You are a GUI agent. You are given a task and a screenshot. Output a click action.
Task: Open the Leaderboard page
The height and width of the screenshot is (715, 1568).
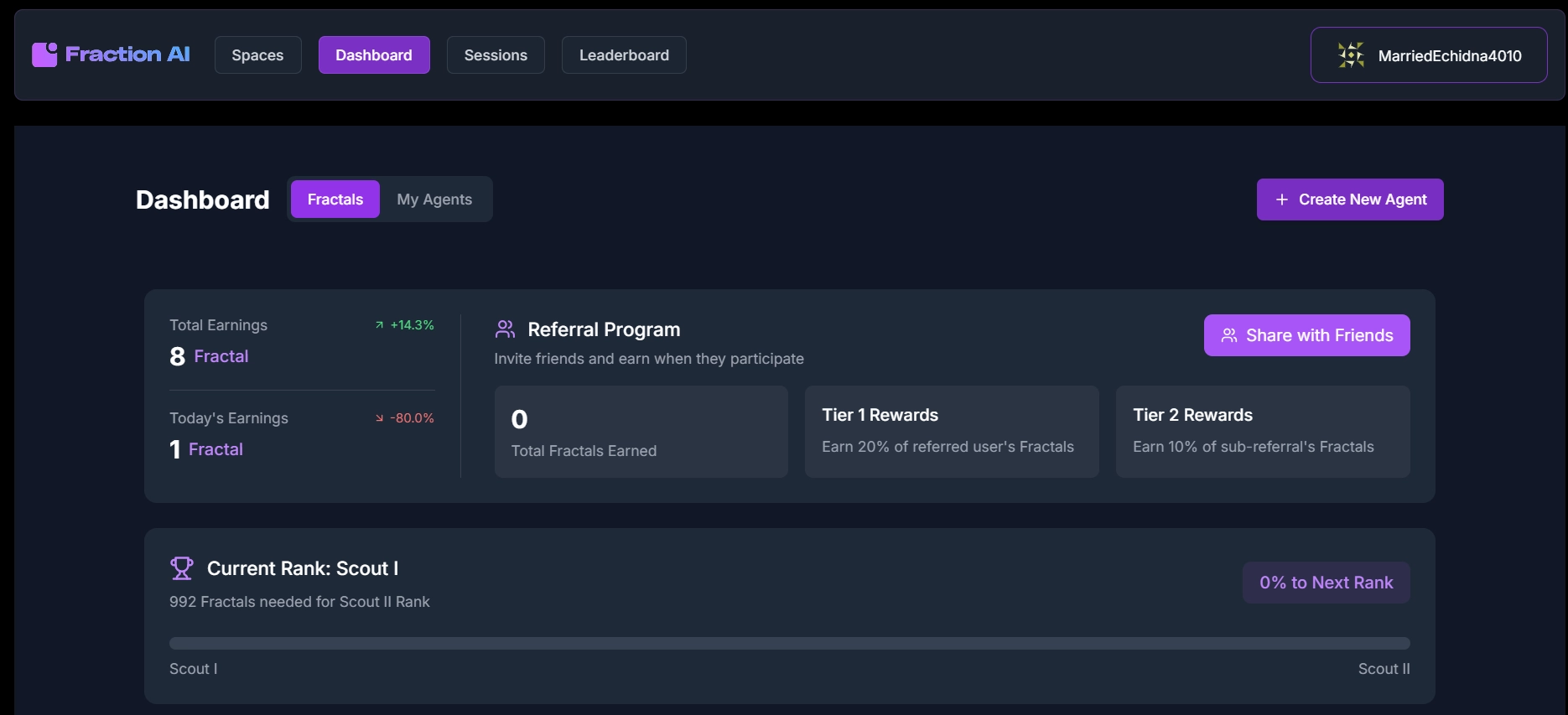pyautogui.click(x=624, y=55)
